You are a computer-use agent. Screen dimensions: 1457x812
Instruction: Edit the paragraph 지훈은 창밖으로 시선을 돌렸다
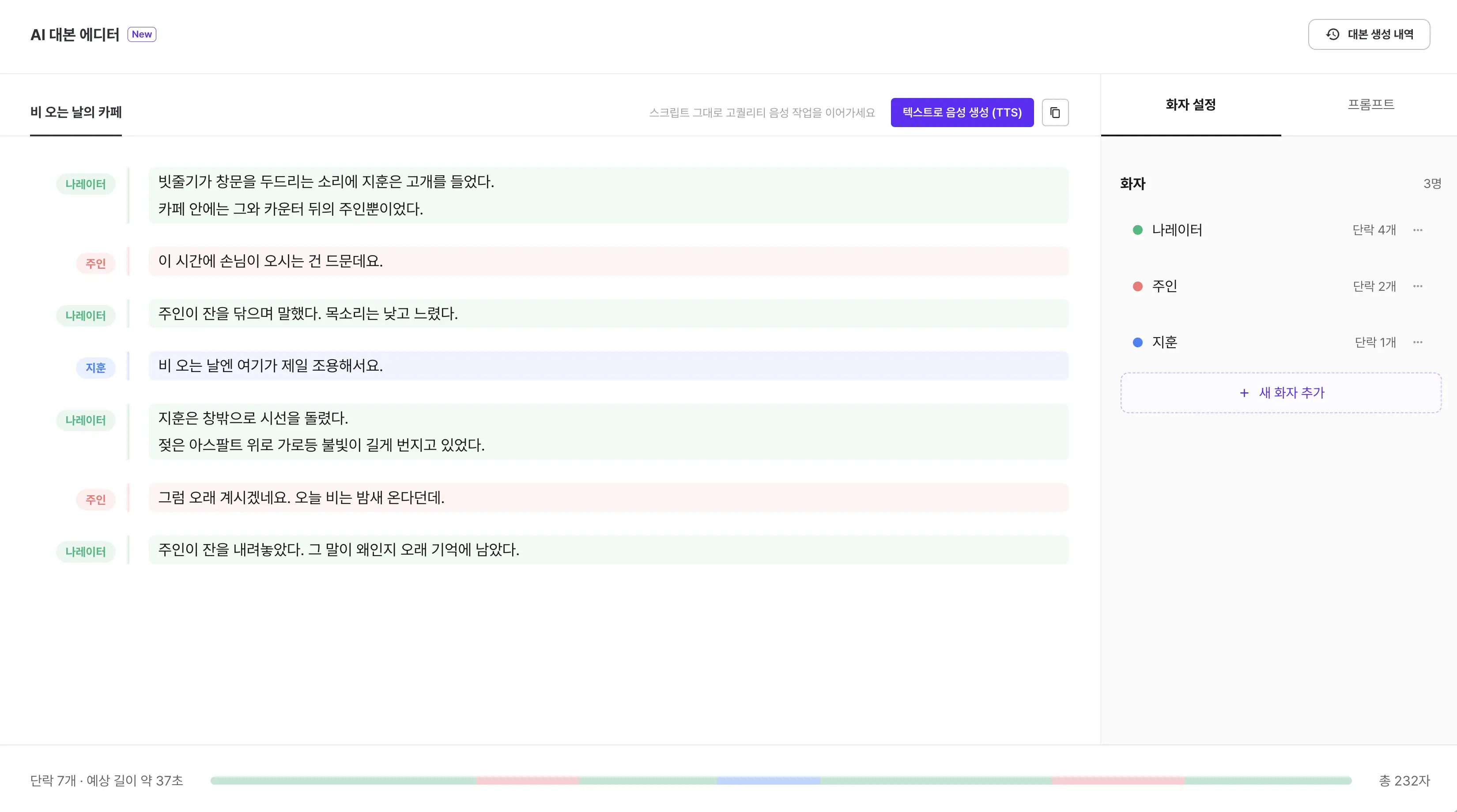click(x=608, y=432)
